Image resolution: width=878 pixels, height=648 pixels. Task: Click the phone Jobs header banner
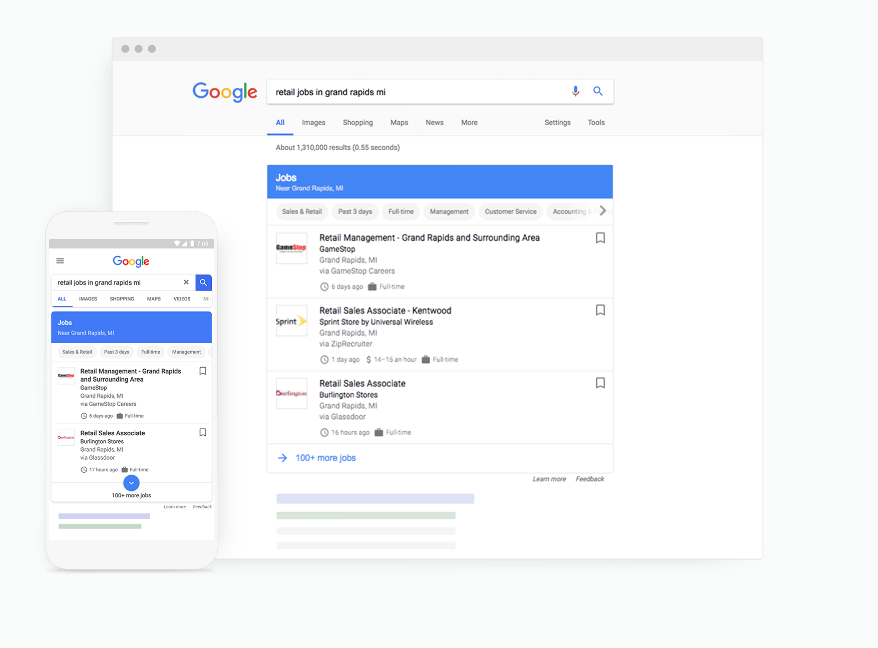pyautogui.click(x=131, y=327)
